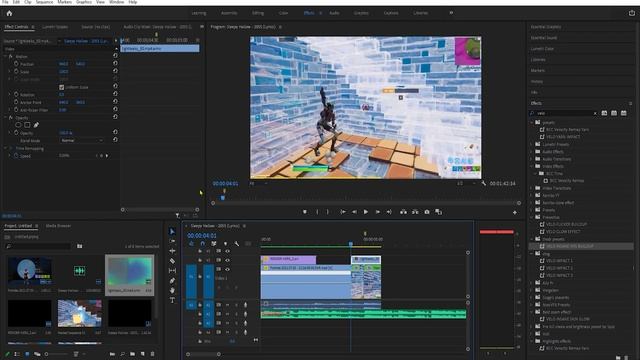Toggle the Scale animation stopwatch

16,71
